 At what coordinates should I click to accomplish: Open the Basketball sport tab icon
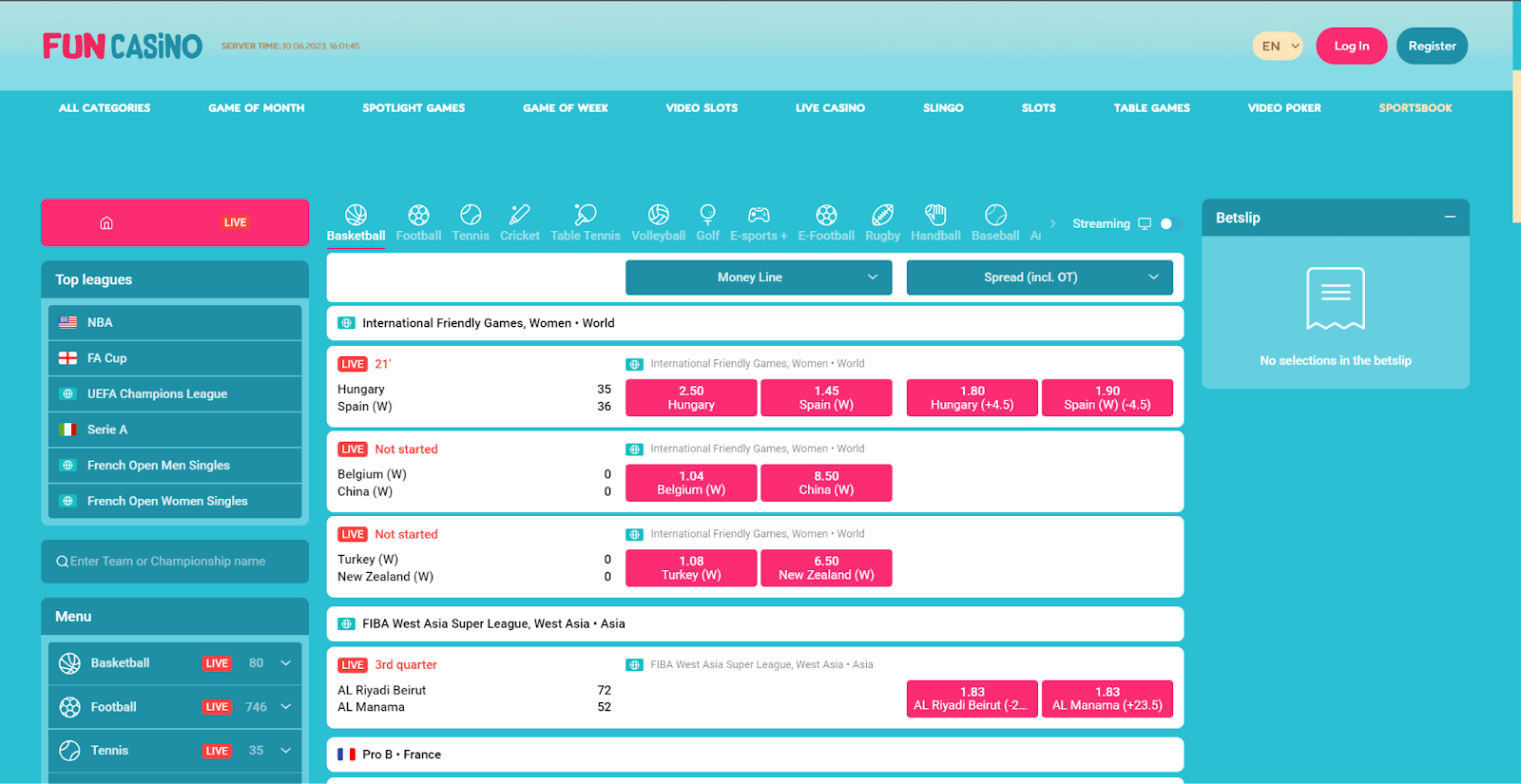point(356,215)
